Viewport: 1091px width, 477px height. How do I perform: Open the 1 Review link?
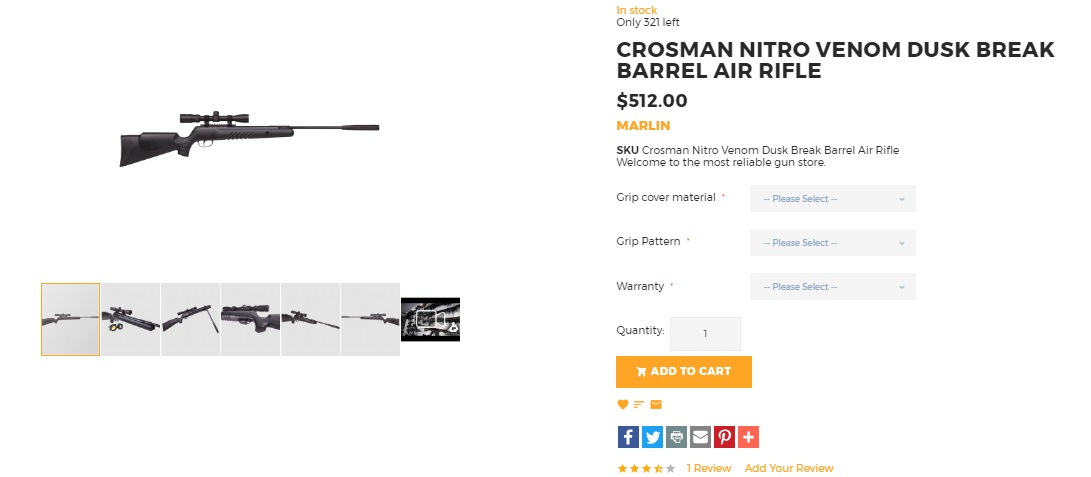point(708,468)
